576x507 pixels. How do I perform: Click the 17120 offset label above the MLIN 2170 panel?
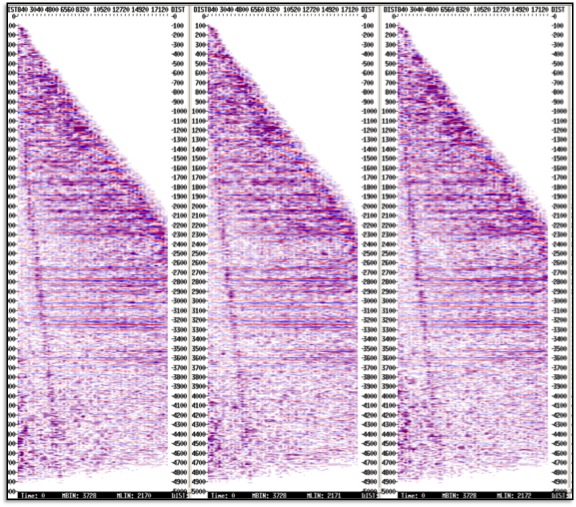click(159, 10)
